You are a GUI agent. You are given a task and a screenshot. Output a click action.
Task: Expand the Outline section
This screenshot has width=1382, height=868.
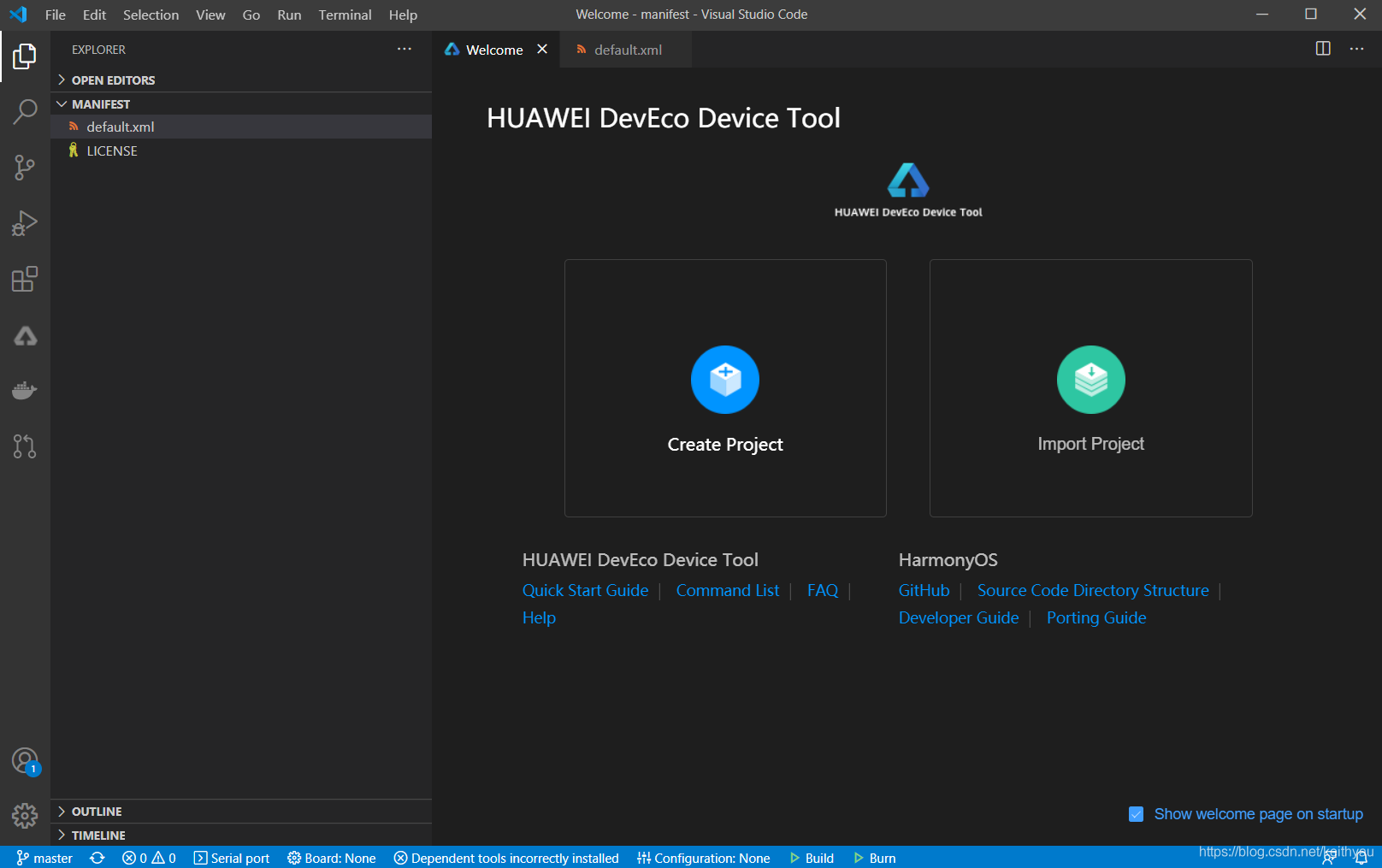pyautogui.click(x=241, y=811)
